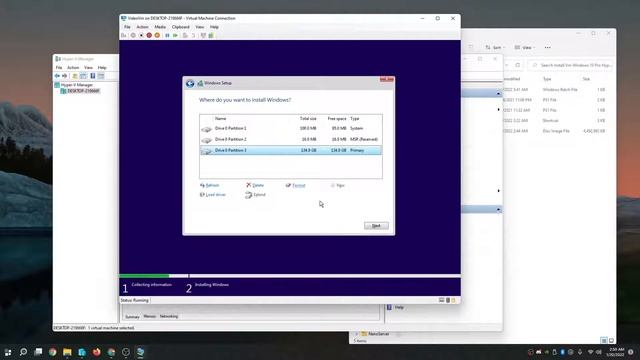
Task: Expand the NanoServer folder in File Explorer tree
Action: 356,334
